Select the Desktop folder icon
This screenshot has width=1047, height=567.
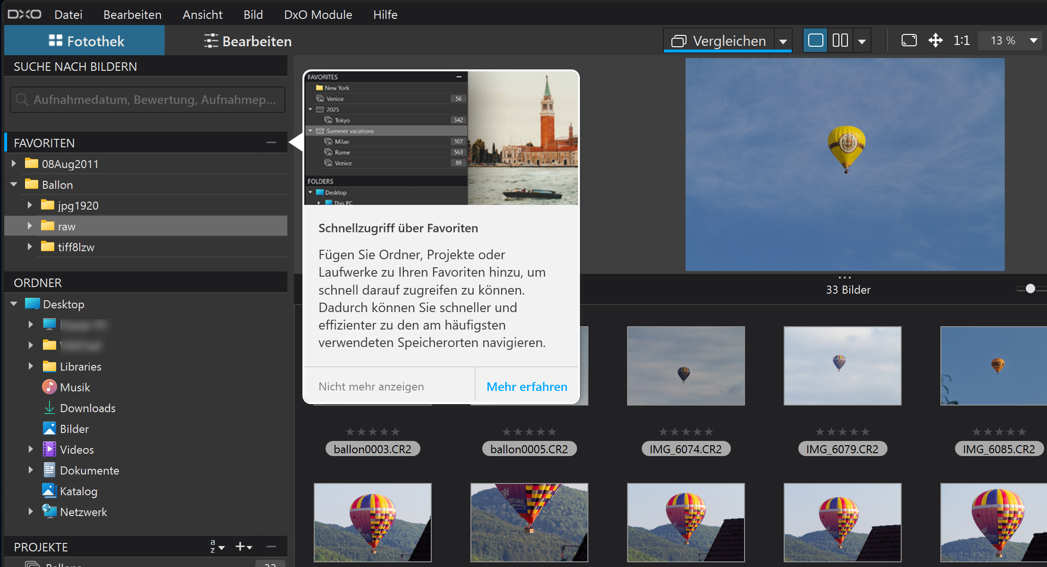pos(32,304)
